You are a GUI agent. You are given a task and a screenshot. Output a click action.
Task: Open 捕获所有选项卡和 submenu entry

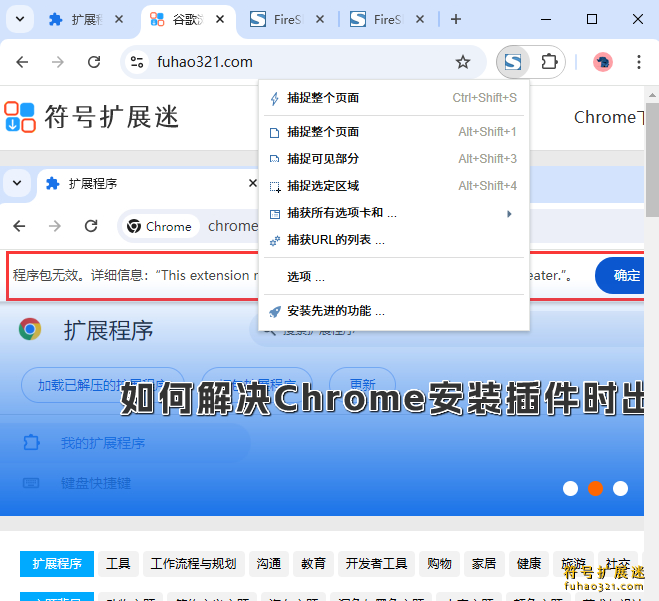tap(394, 213)
